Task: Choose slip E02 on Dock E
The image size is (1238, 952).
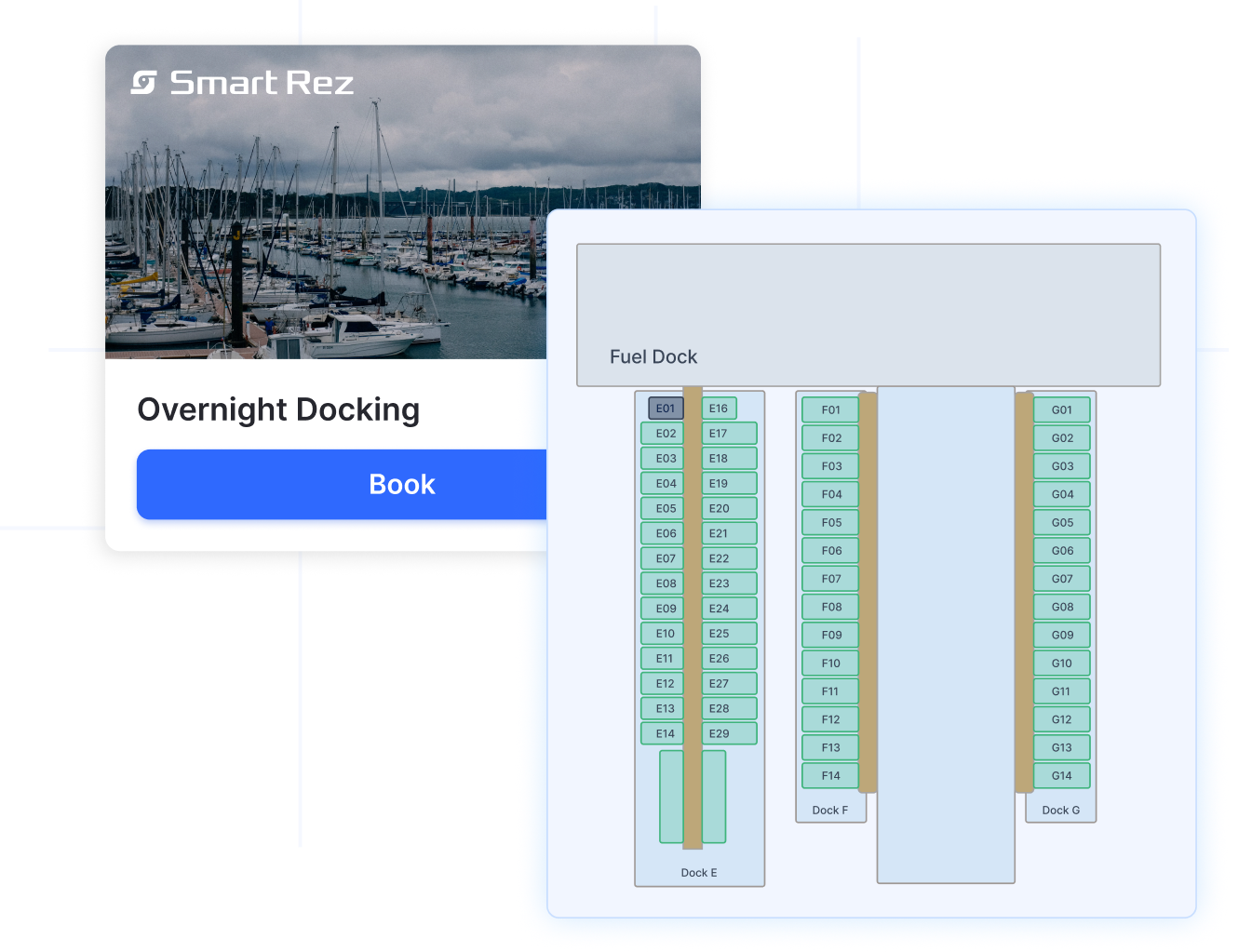Action: point(662,434)
